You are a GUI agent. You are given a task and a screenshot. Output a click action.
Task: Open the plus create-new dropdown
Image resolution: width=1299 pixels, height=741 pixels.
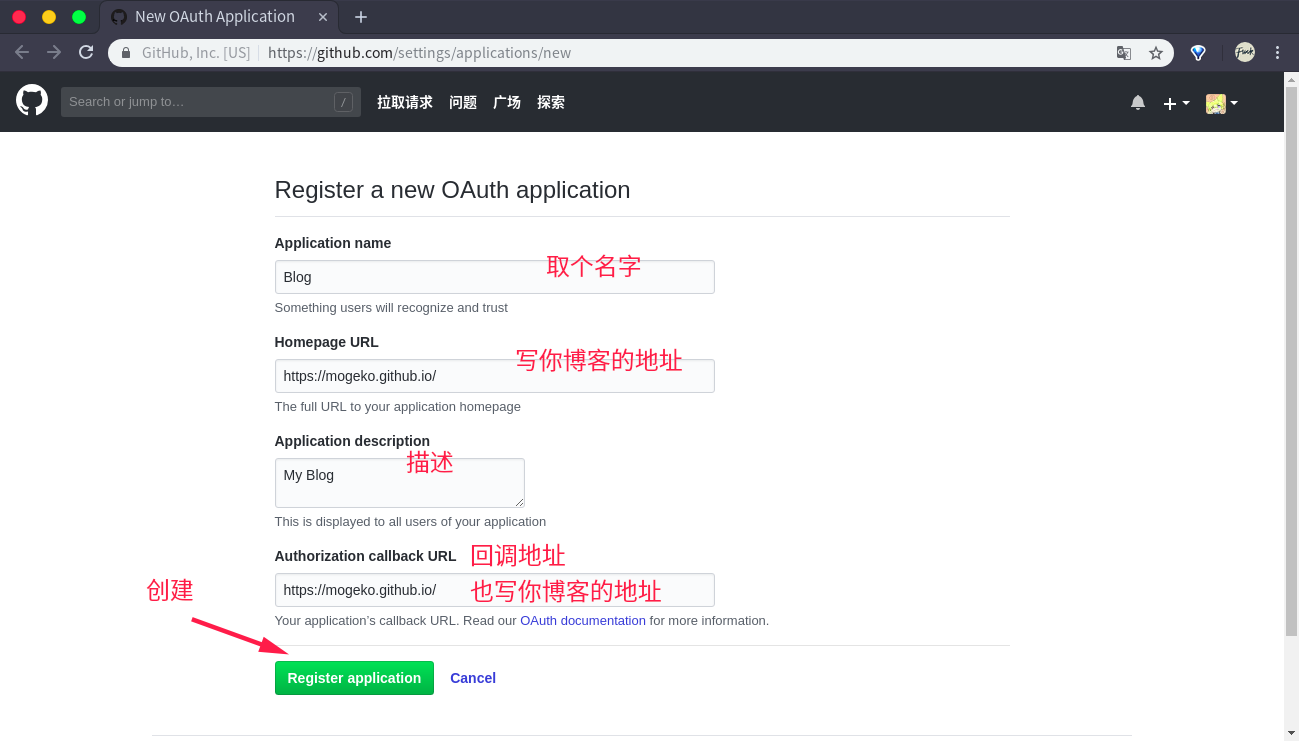pos(1176,103)
